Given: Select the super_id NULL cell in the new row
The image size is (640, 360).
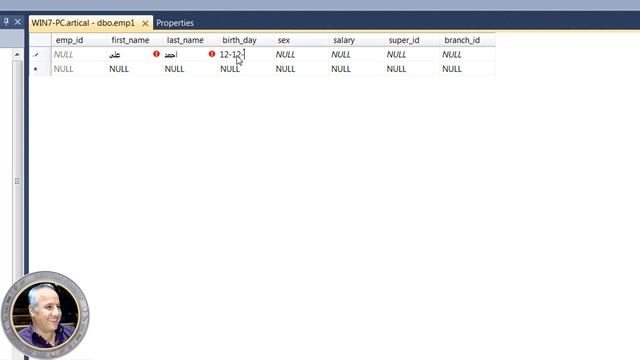Looking at the screenshot, I should pos(412,69).
